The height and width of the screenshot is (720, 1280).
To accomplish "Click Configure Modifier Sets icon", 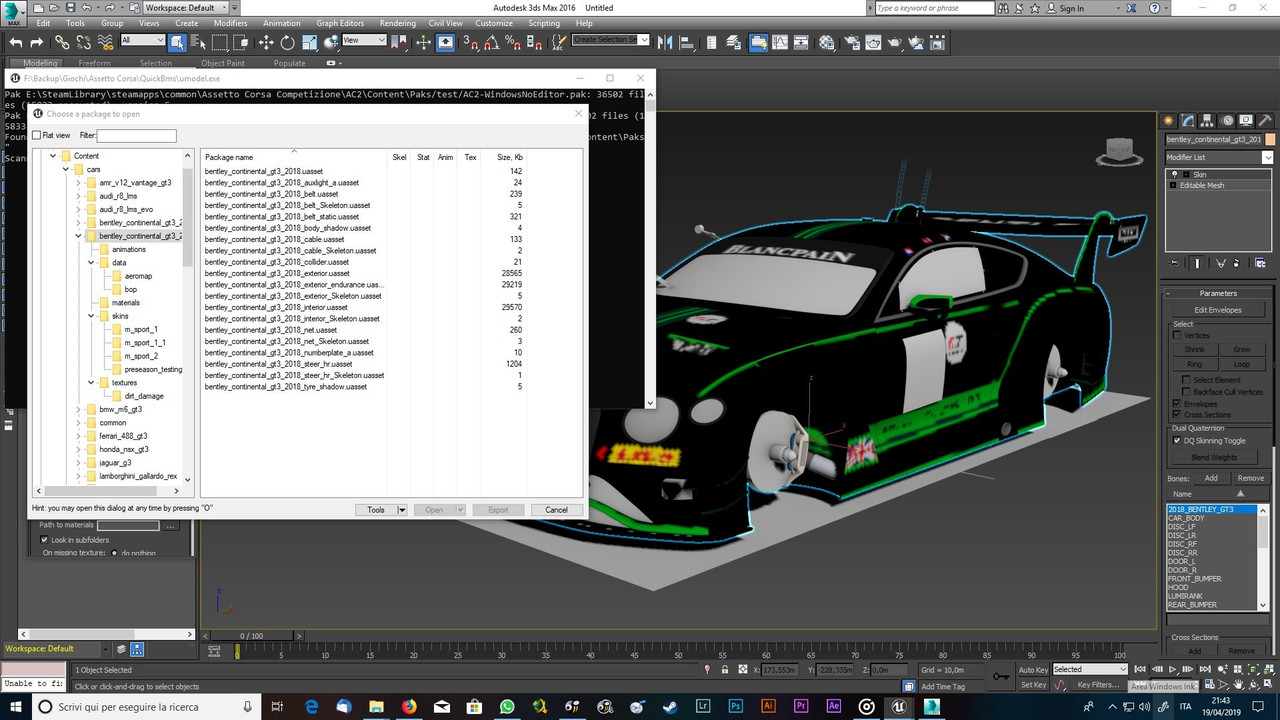I will coord(1260,263).
